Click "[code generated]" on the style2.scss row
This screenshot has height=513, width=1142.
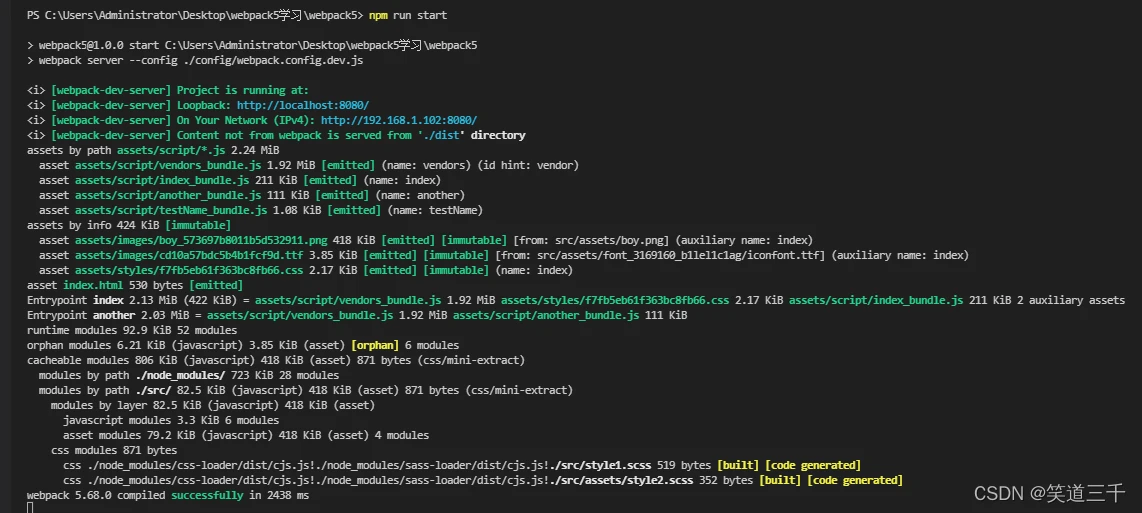(x=855, y=480)
